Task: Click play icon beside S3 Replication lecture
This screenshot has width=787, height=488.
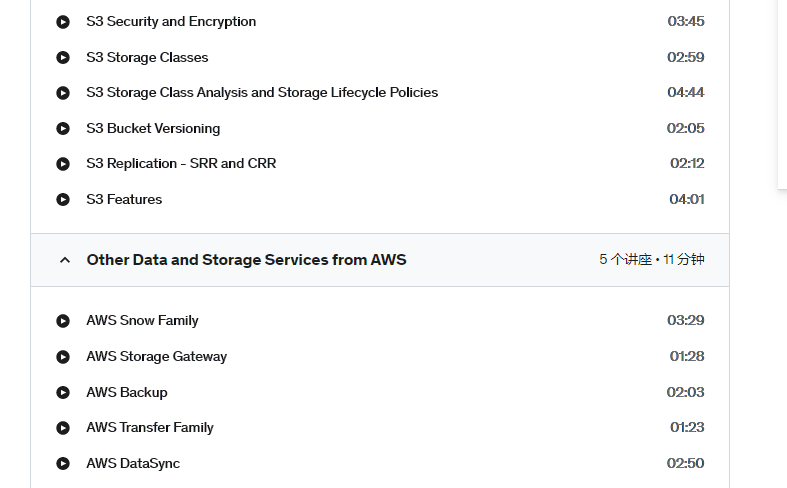Action: click(x=63, y=164)
